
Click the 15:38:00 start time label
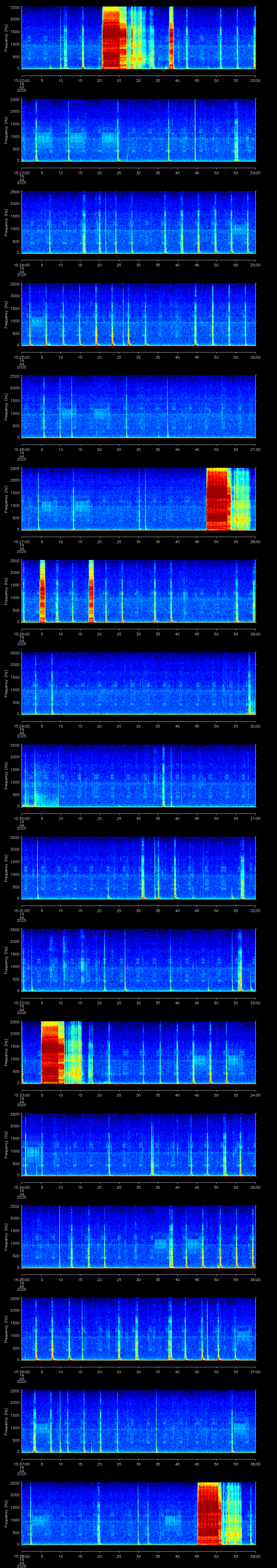[21, 1556]
